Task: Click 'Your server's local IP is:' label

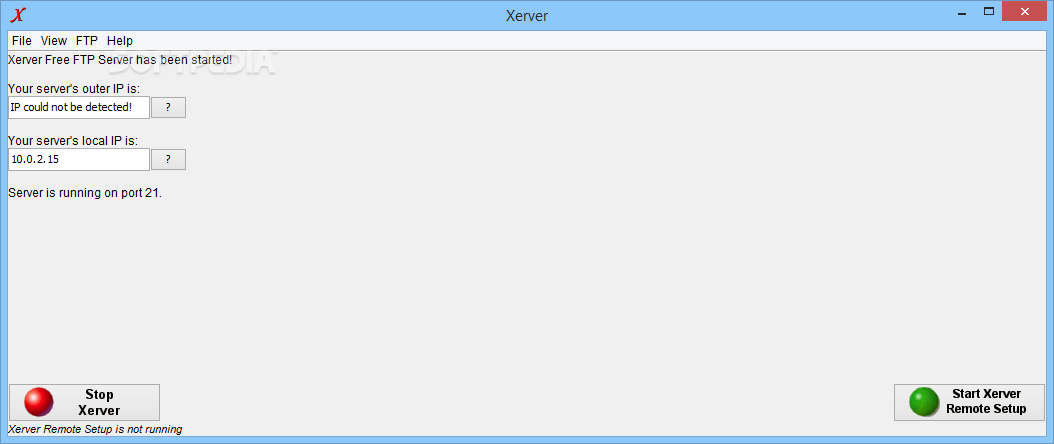Action: pyautogui.click(x=73, y=141)
